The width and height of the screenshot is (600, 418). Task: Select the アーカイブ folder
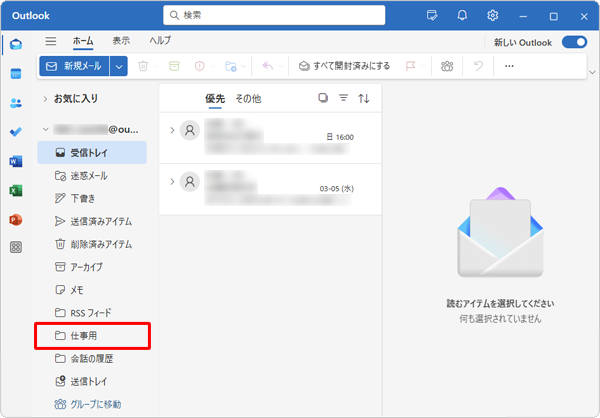[x=92, y=267]
